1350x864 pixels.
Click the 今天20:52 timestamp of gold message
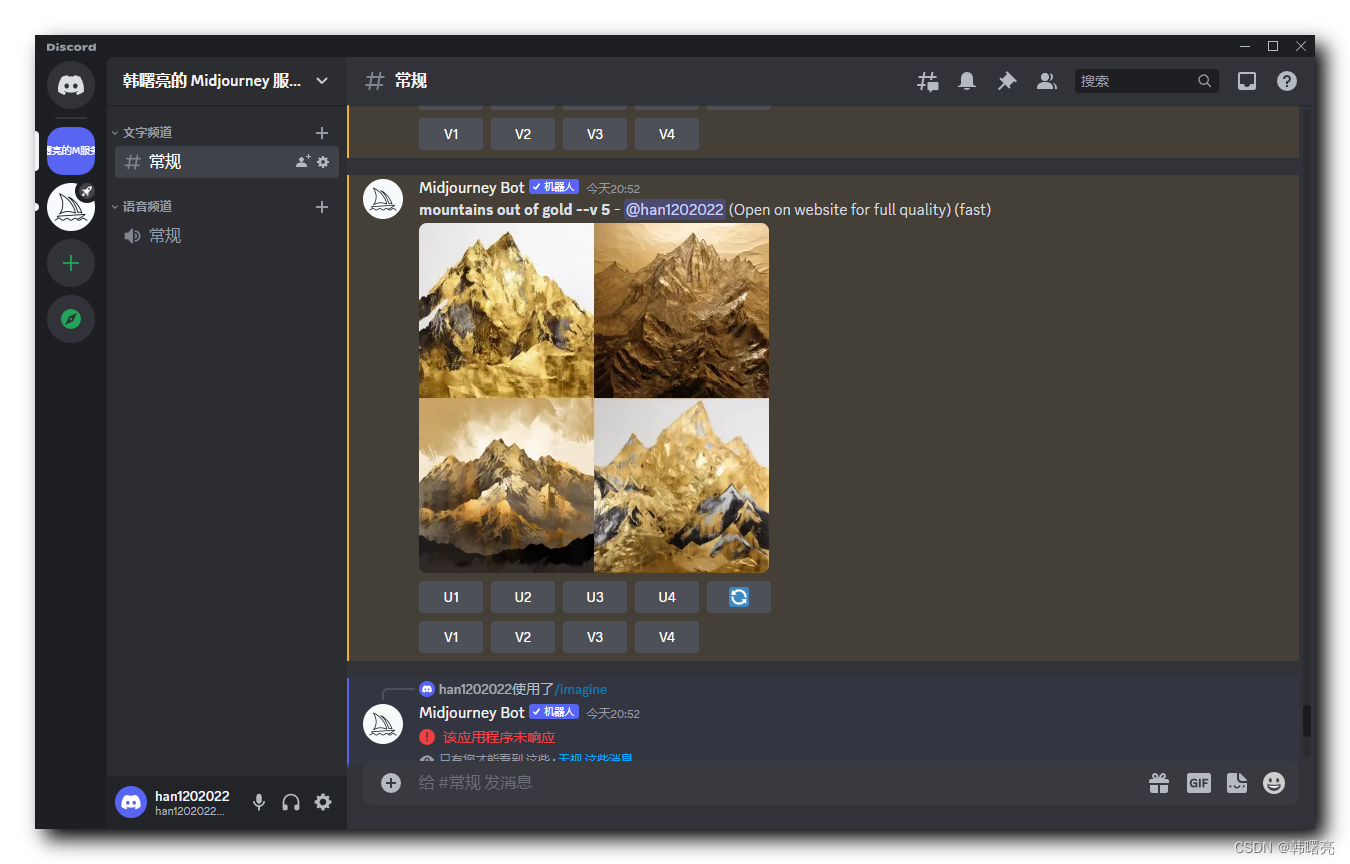coord(613,189)
